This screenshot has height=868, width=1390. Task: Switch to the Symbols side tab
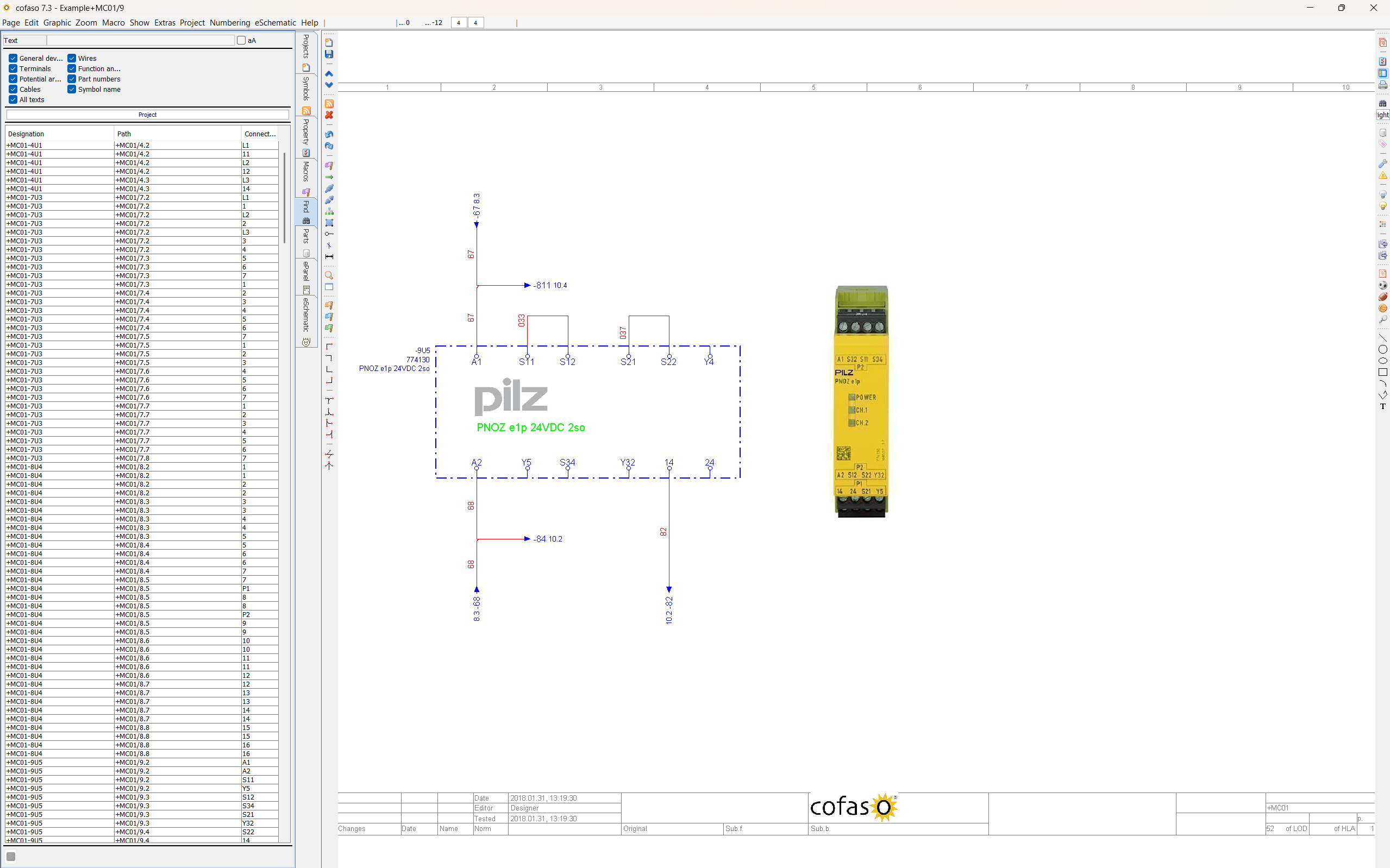[306, 95]
